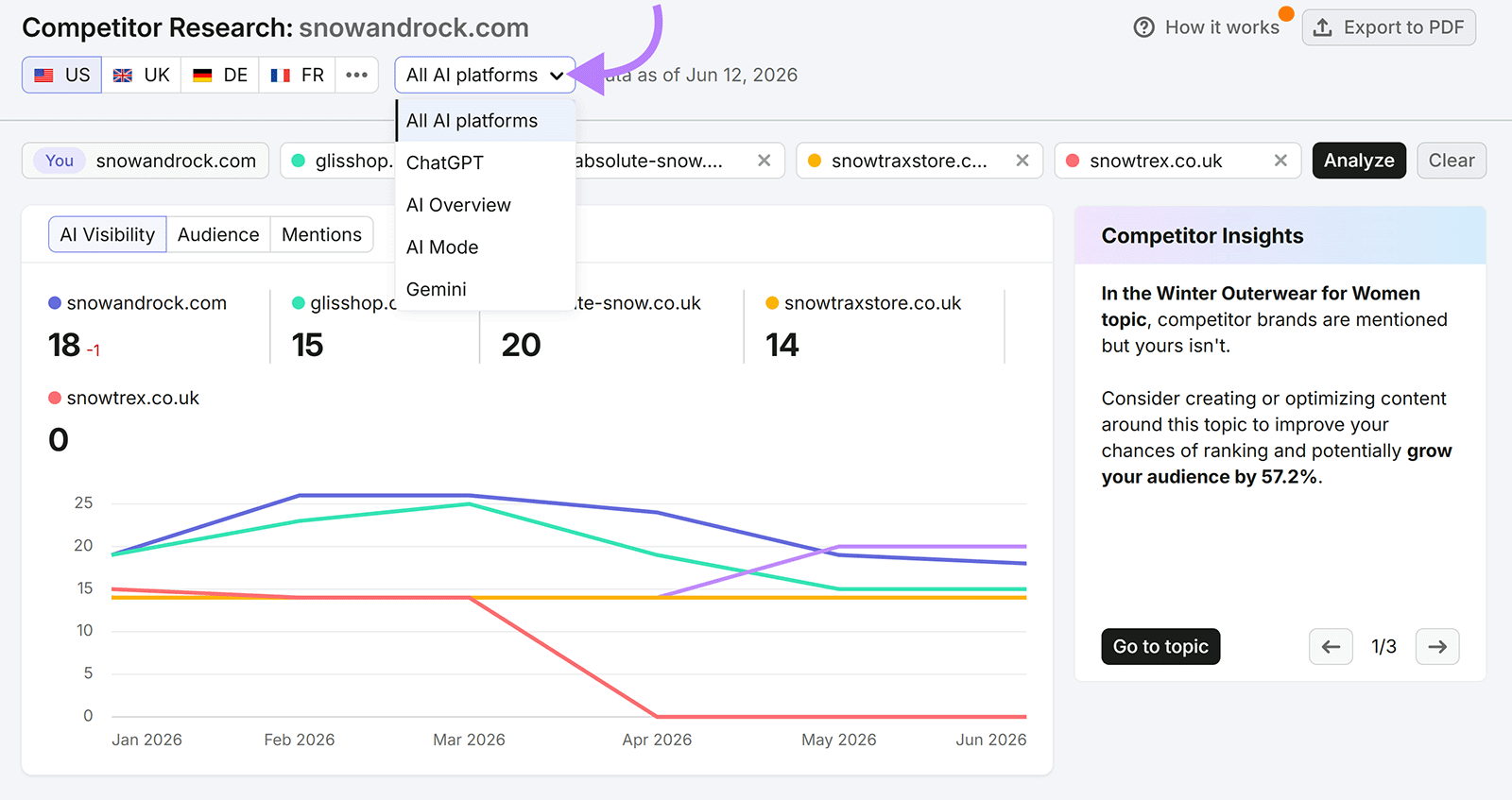Select the US country tab

pos(61,76)
